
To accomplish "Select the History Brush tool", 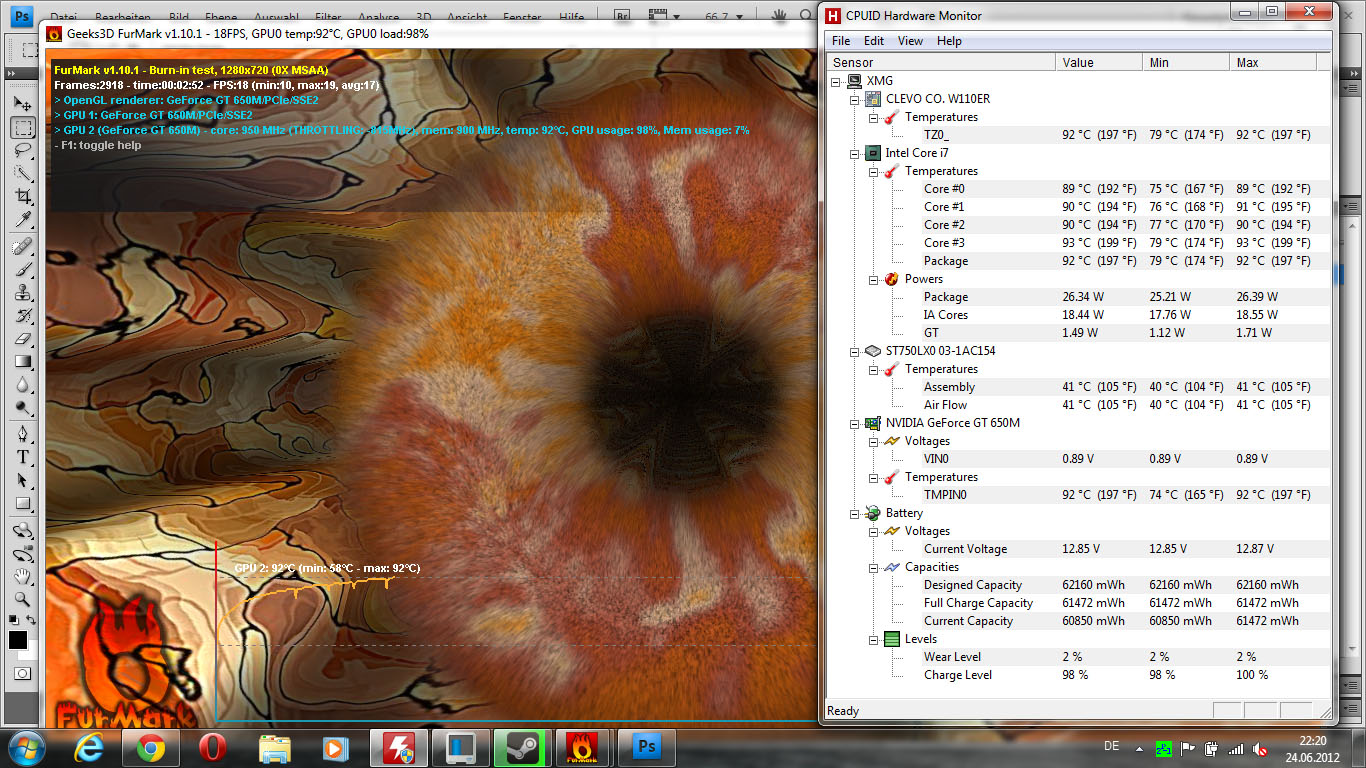I will [22, 315].
